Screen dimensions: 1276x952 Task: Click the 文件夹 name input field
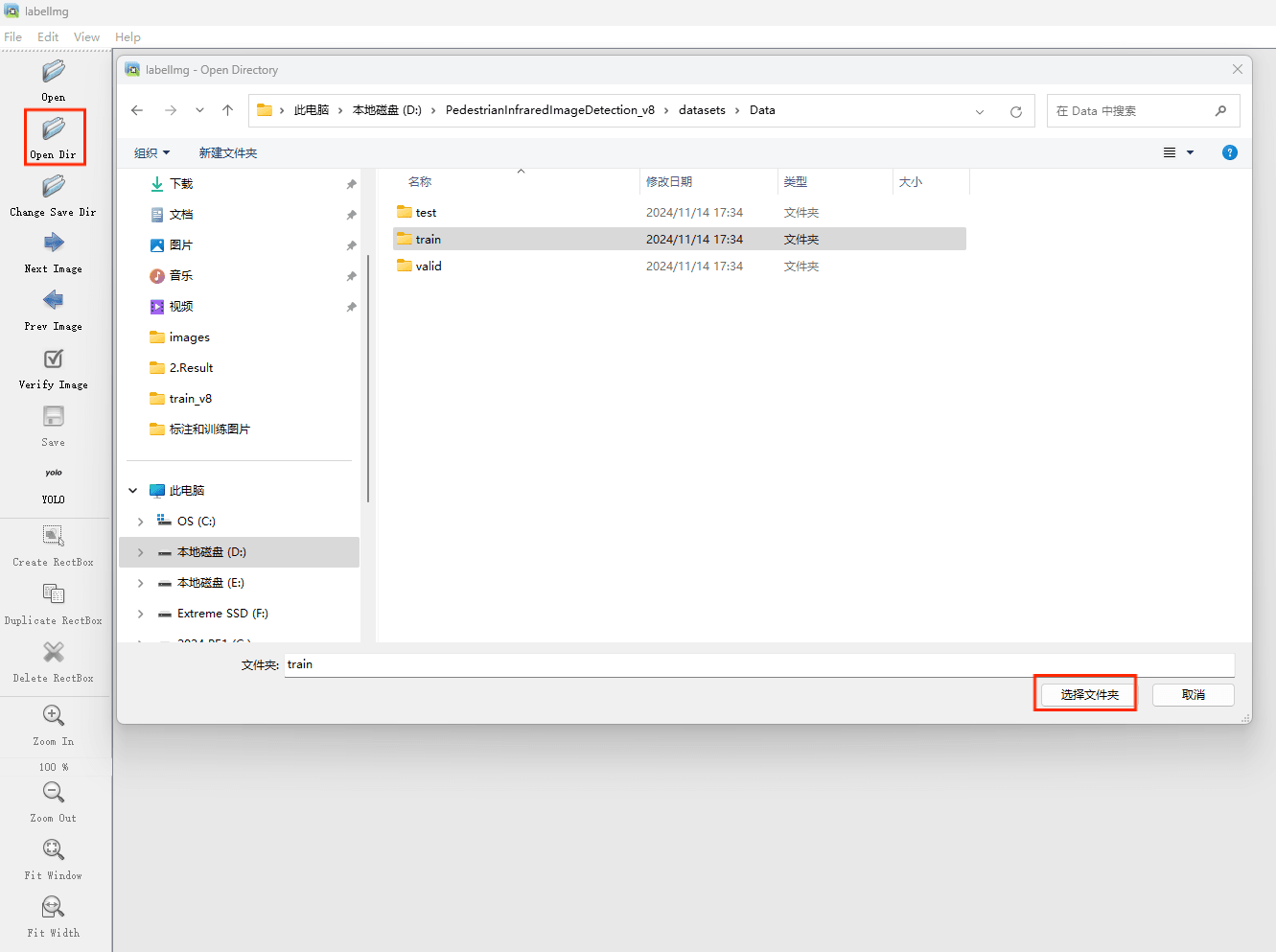(757, 664)
